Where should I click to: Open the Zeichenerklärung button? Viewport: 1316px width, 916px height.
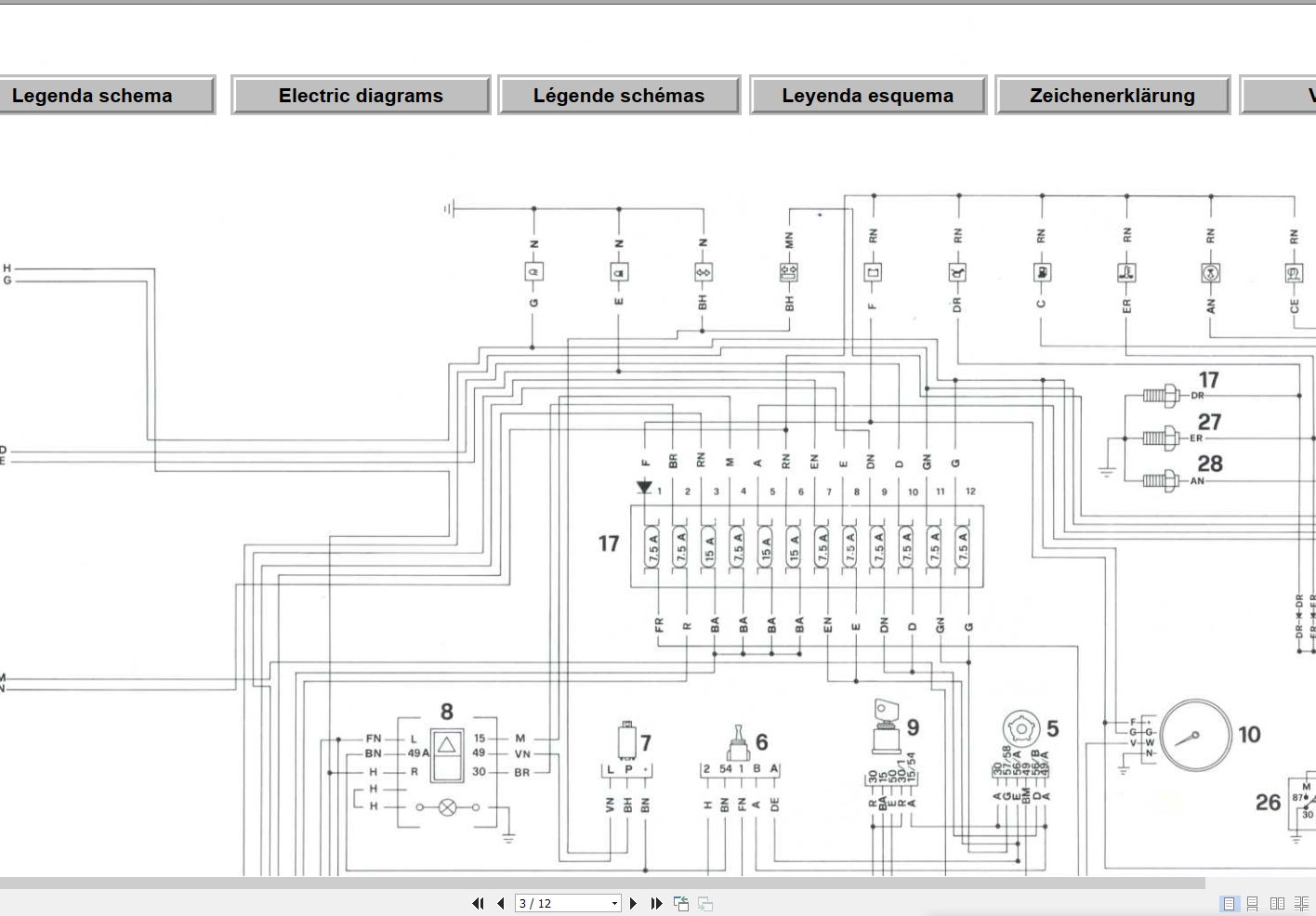click(1112, 95)
